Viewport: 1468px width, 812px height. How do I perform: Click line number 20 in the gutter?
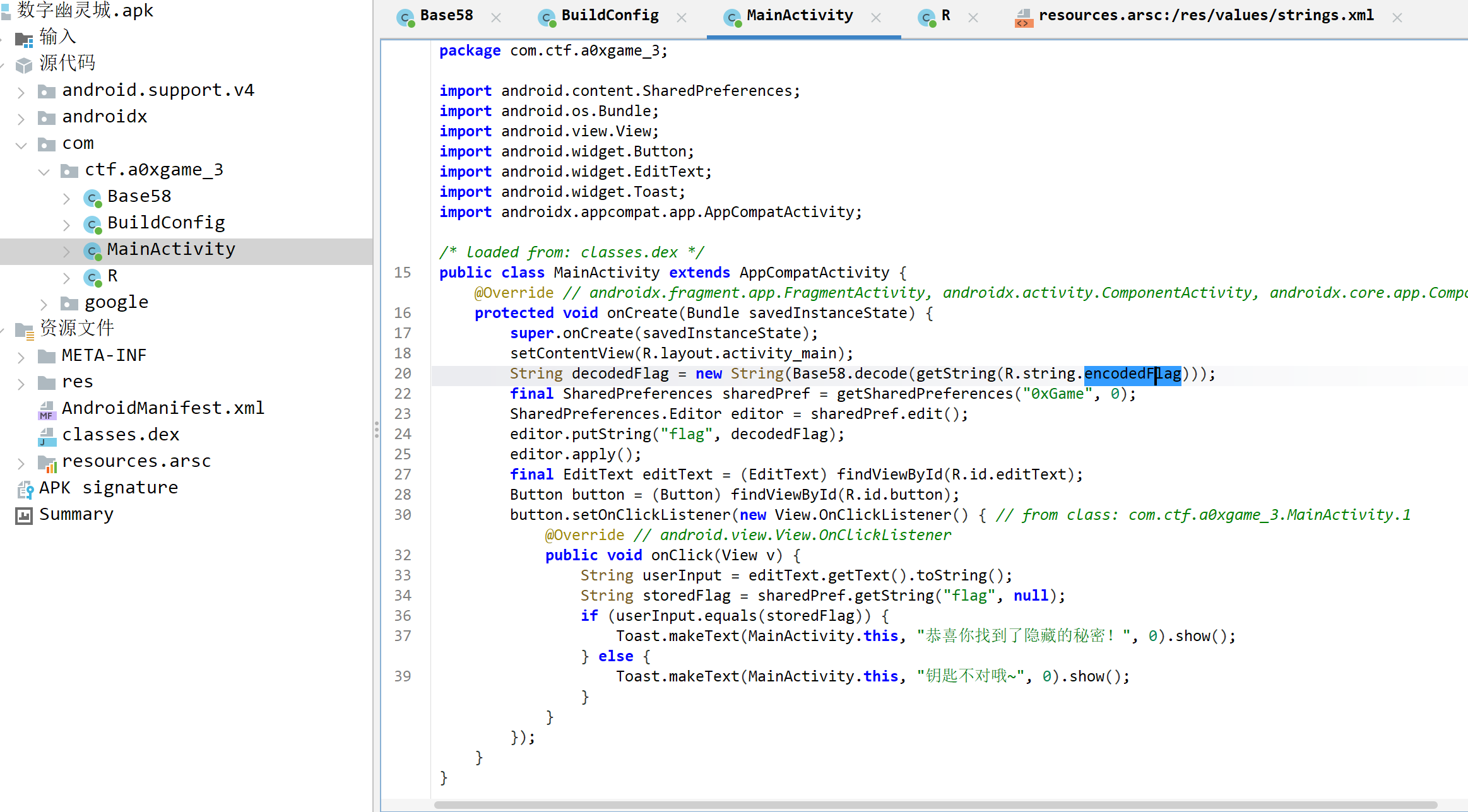point(403,374)
